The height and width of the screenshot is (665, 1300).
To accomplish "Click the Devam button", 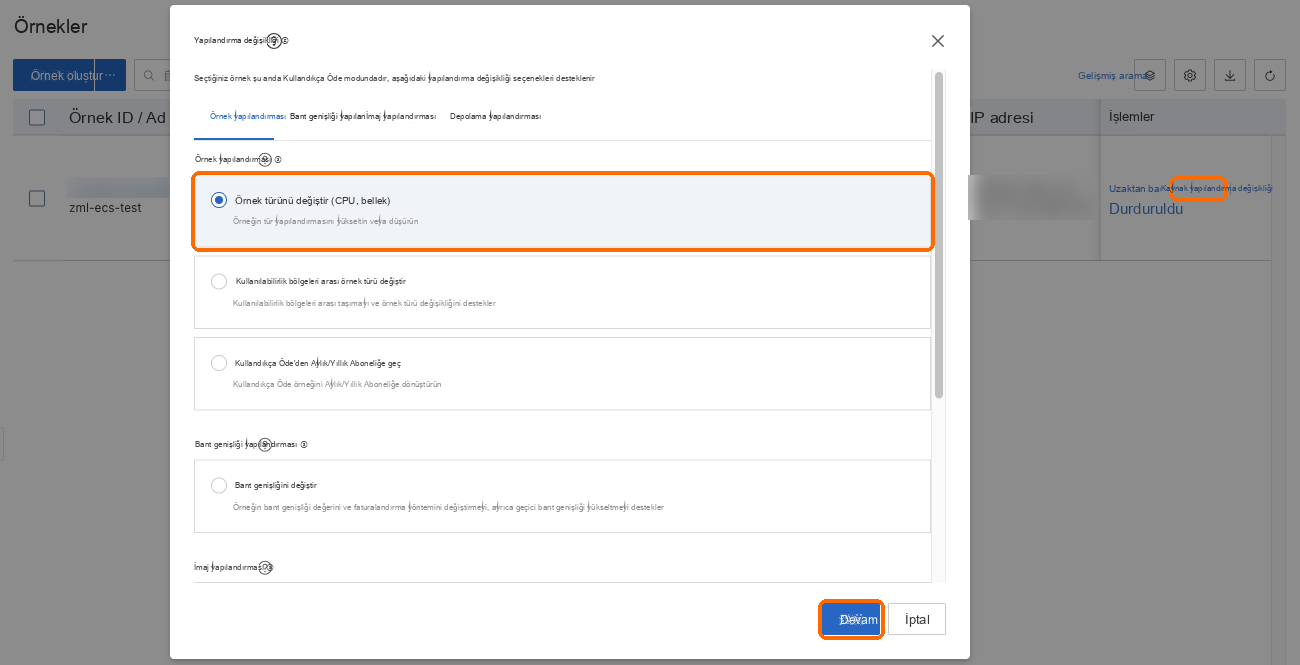I will (x=851, y=620).
